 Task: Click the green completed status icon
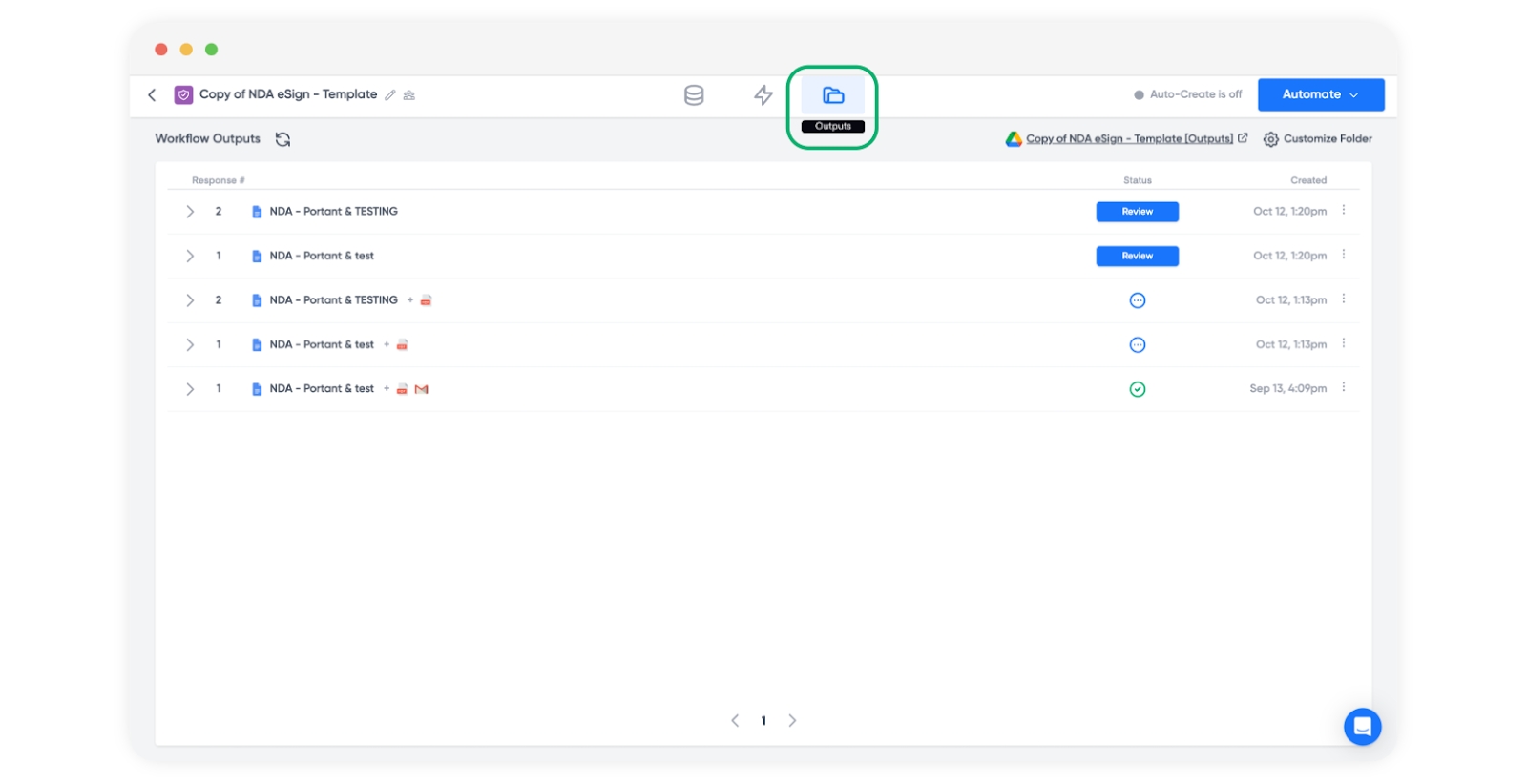(1137, 389)
